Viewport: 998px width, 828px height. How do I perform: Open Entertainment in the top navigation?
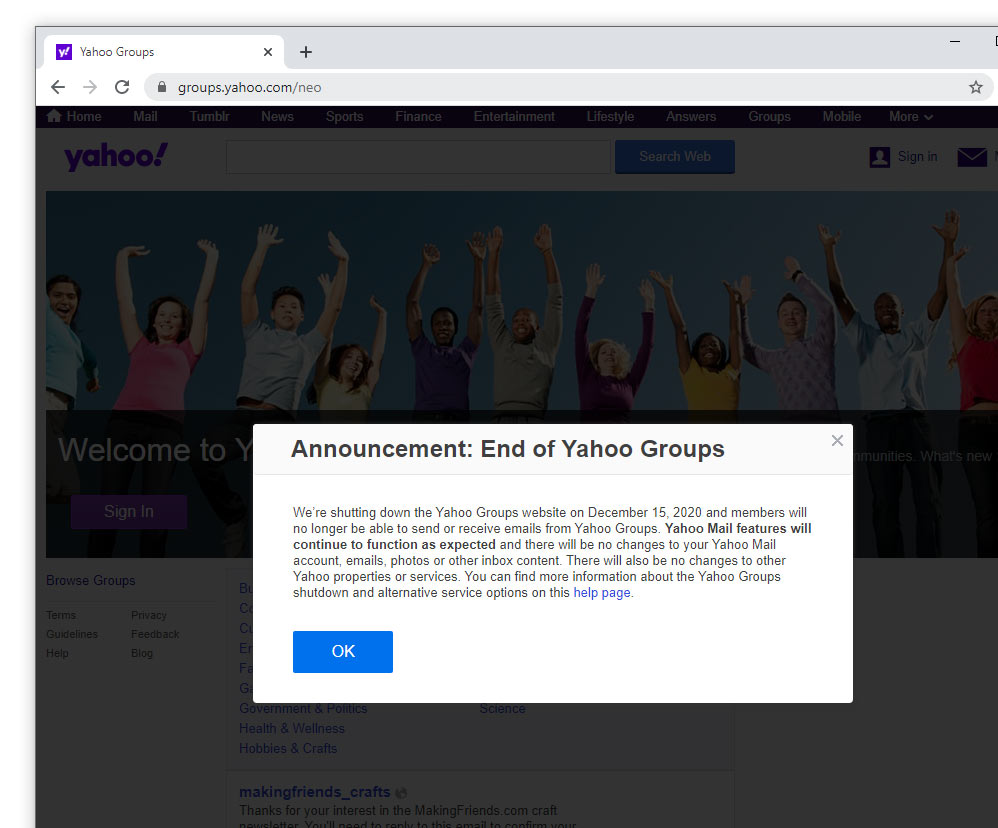click(514, 117)
